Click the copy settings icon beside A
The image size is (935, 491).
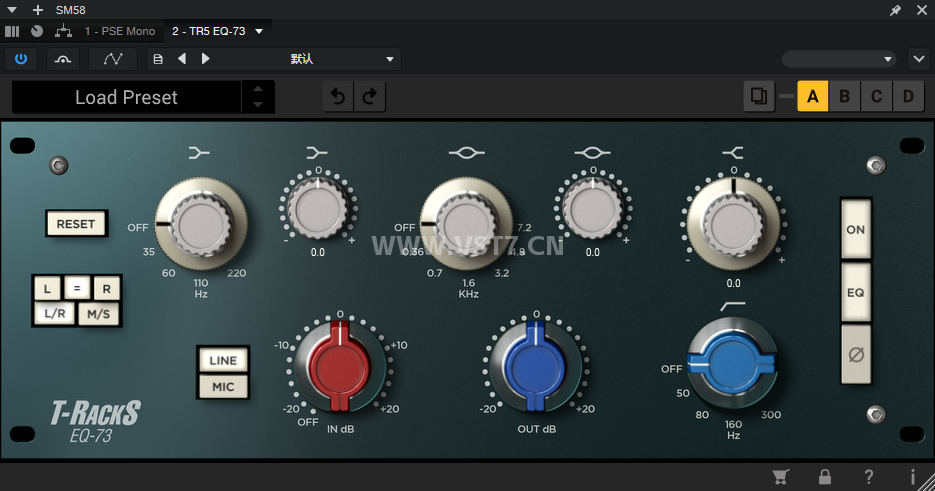759,96
